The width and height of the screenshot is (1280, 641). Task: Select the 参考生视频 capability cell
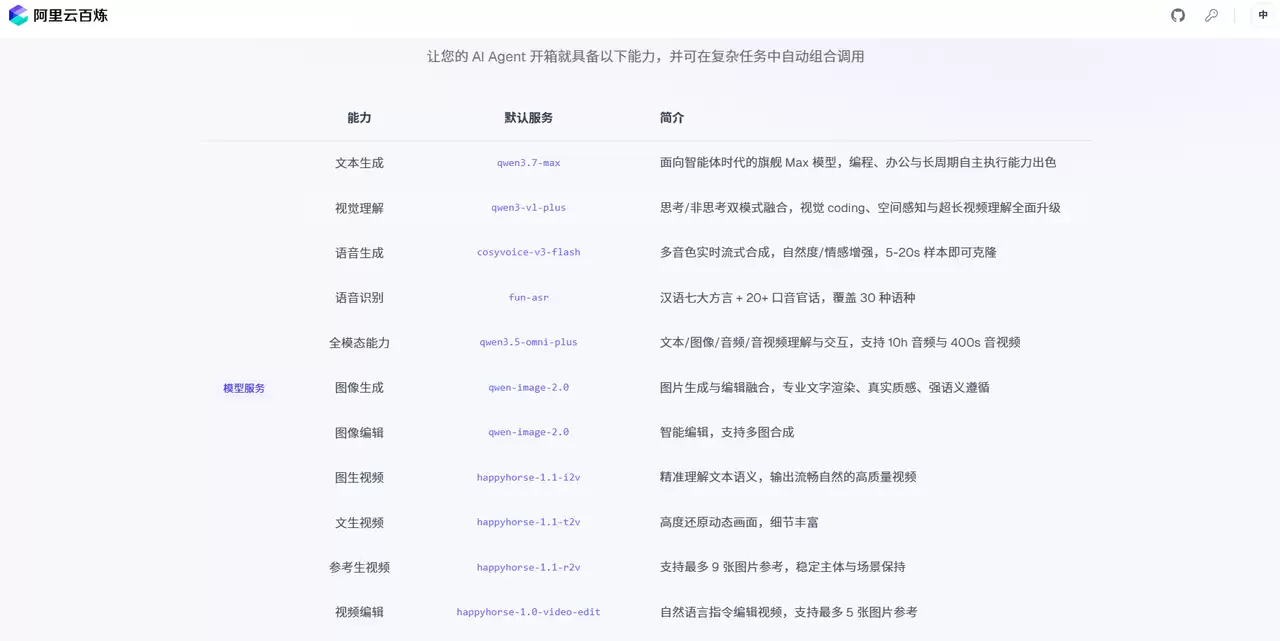coord(359,567)
